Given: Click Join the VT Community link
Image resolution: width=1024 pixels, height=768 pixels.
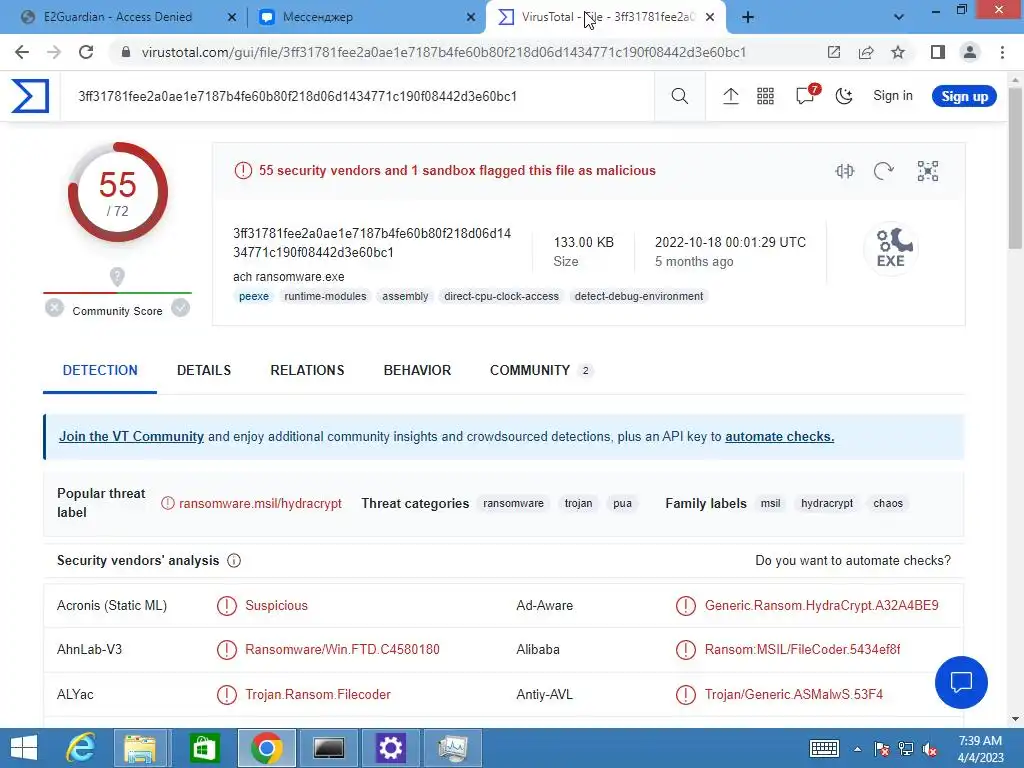Looking at the screenshot, I should (131, 436).
